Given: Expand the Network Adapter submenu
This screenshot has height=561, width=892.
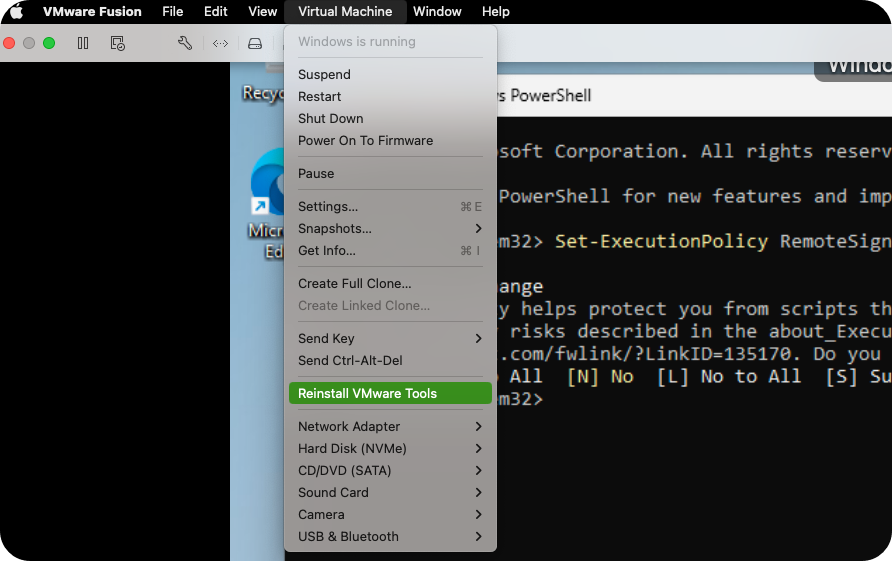Looking at the screenshot, I should [x=390, y=426].
